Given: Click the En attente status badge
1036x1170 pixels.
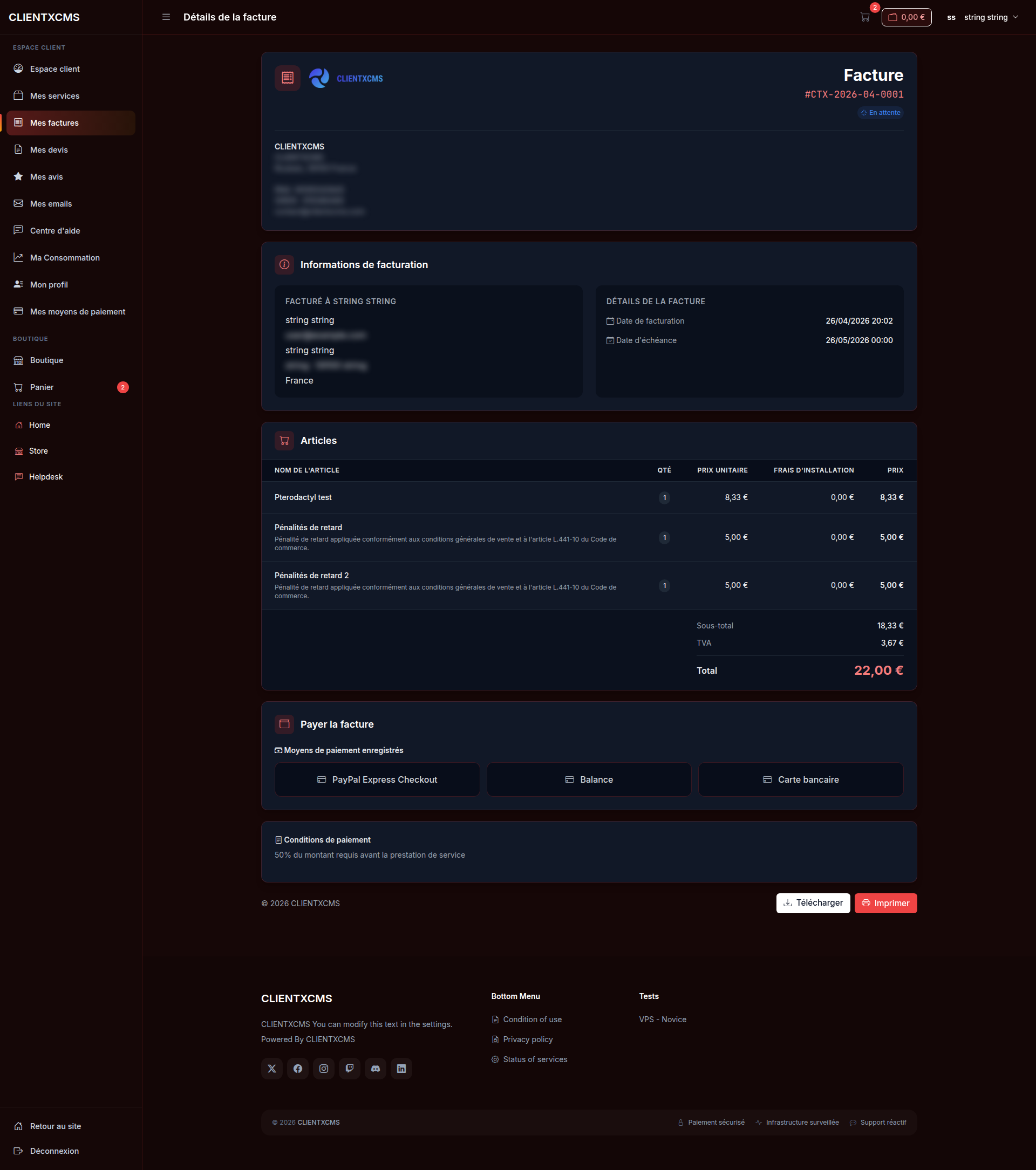Looking at the screenshot, I should tap(880, 113).
